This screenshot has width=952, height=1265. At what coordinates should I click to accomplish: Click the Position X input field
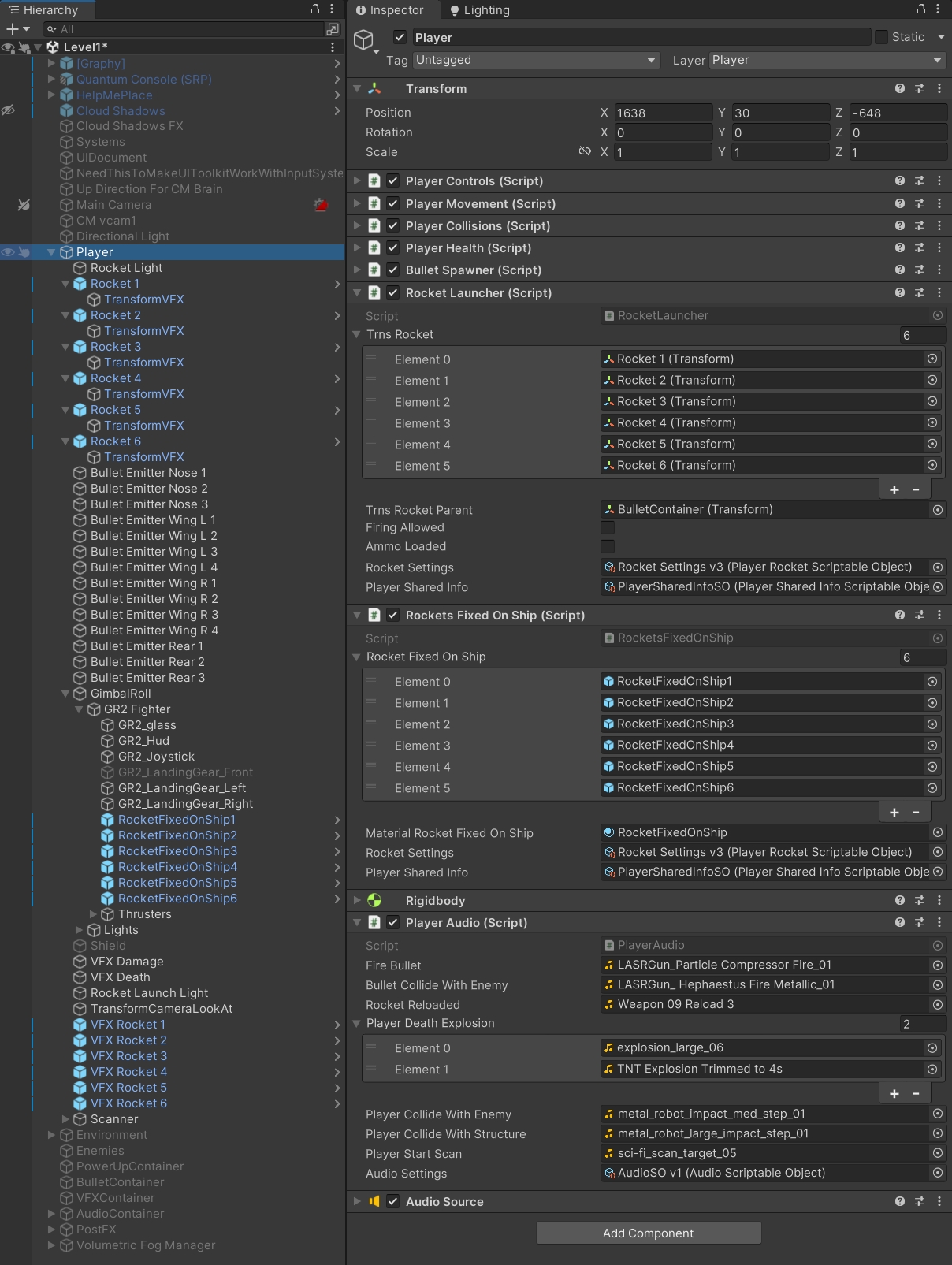click(x=663, y=113)
